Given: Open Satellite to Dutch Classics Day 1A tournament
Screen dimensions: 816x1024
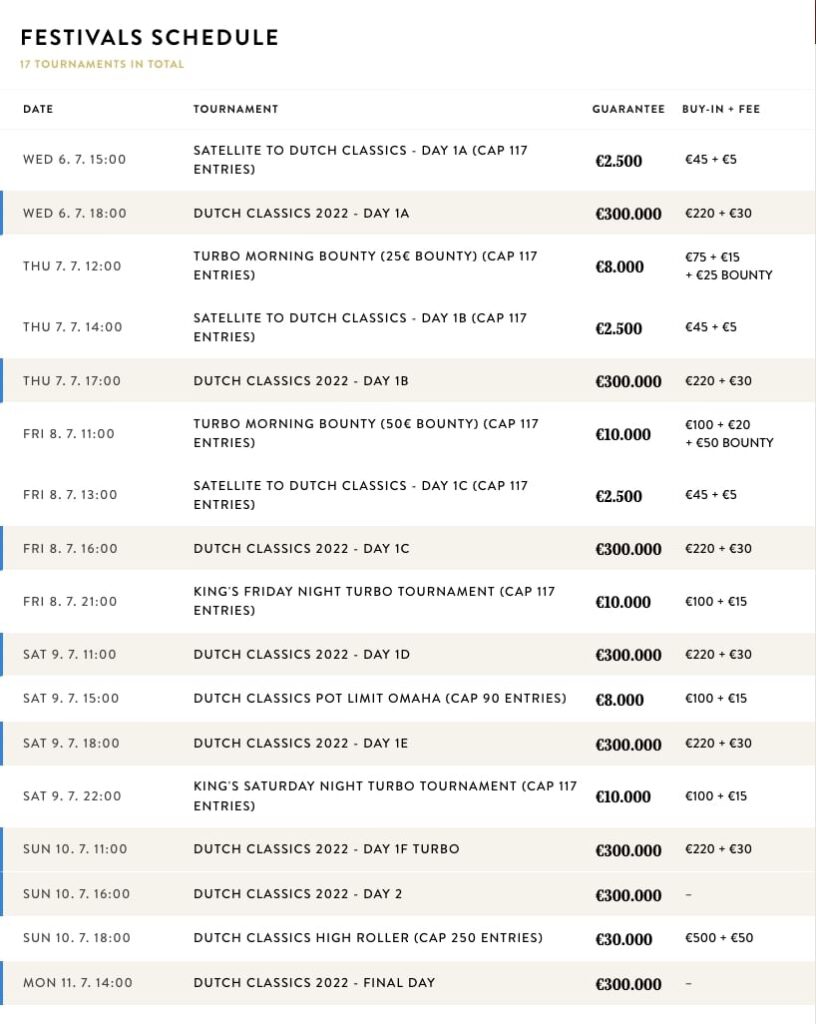Looking at the screenshot, I should click(360, 160).
